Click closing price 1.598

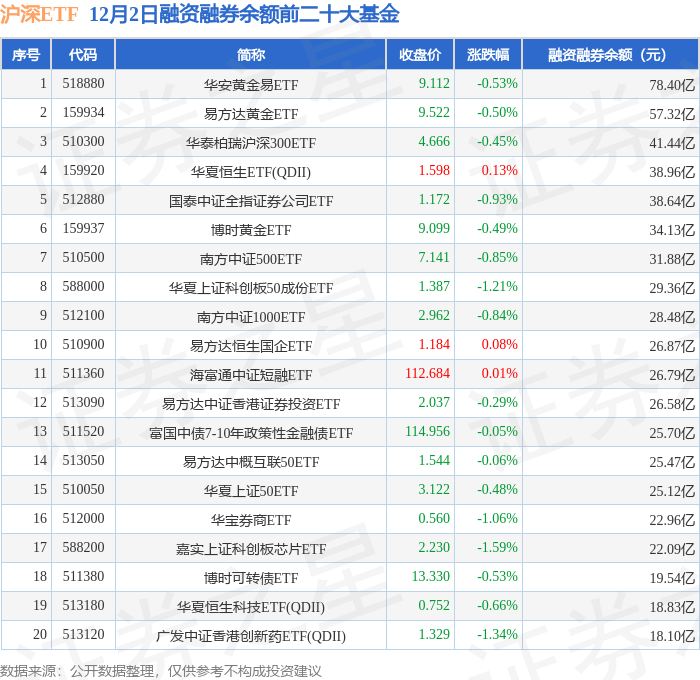pyautogui.click(x=433, y=171)
